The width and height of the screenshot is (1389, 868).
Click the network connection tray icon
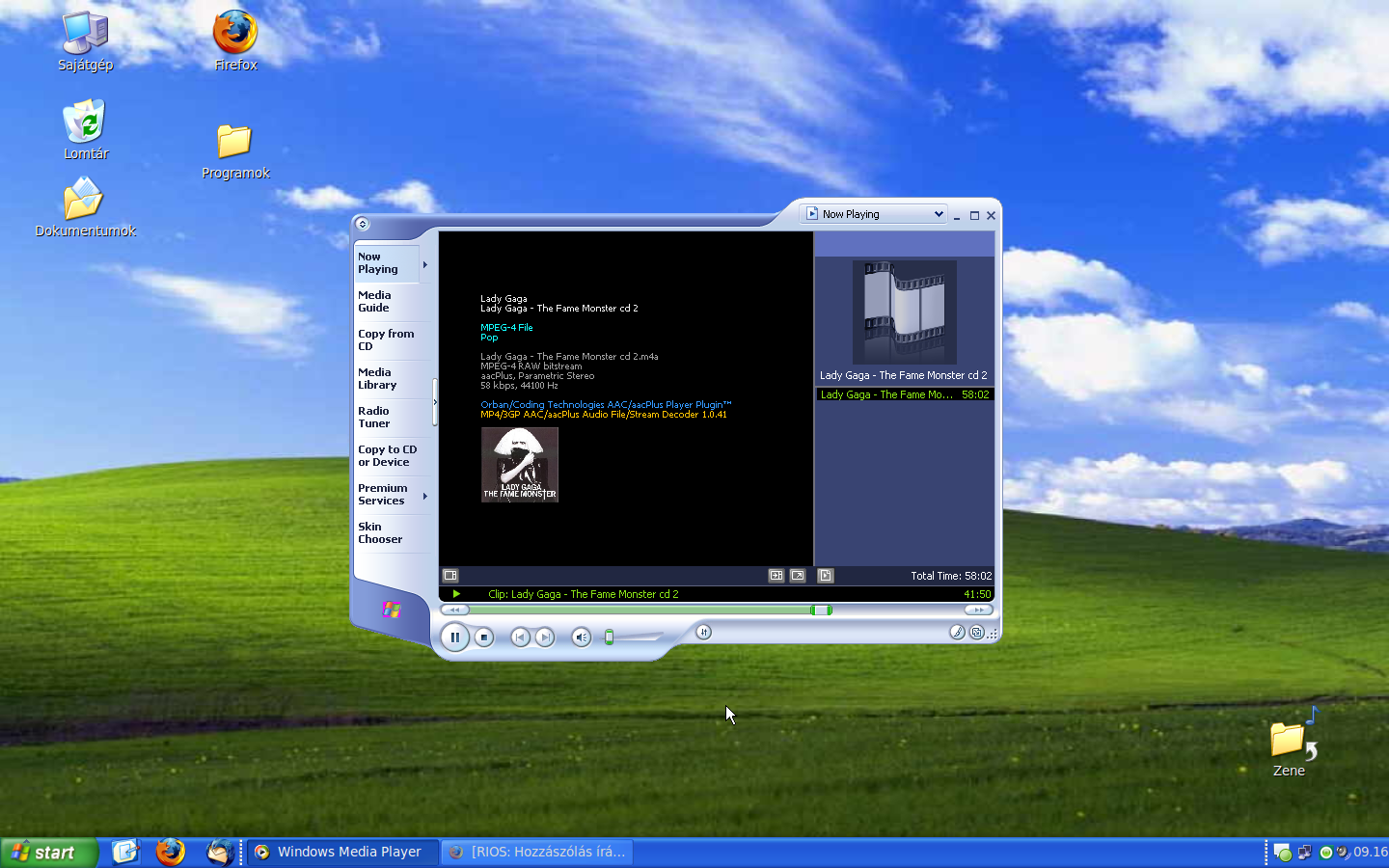pyautogui.click(x=1304, y=853)
